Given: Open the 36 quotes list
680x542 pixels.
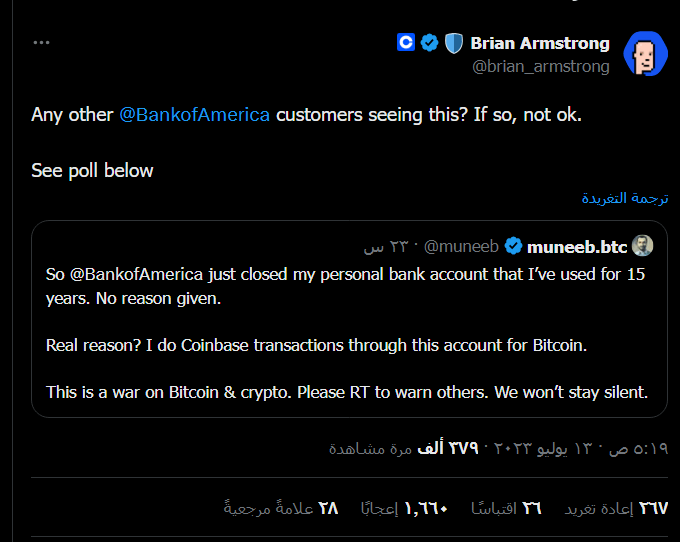Looking at the screenshot, I should tap(506, 508).
